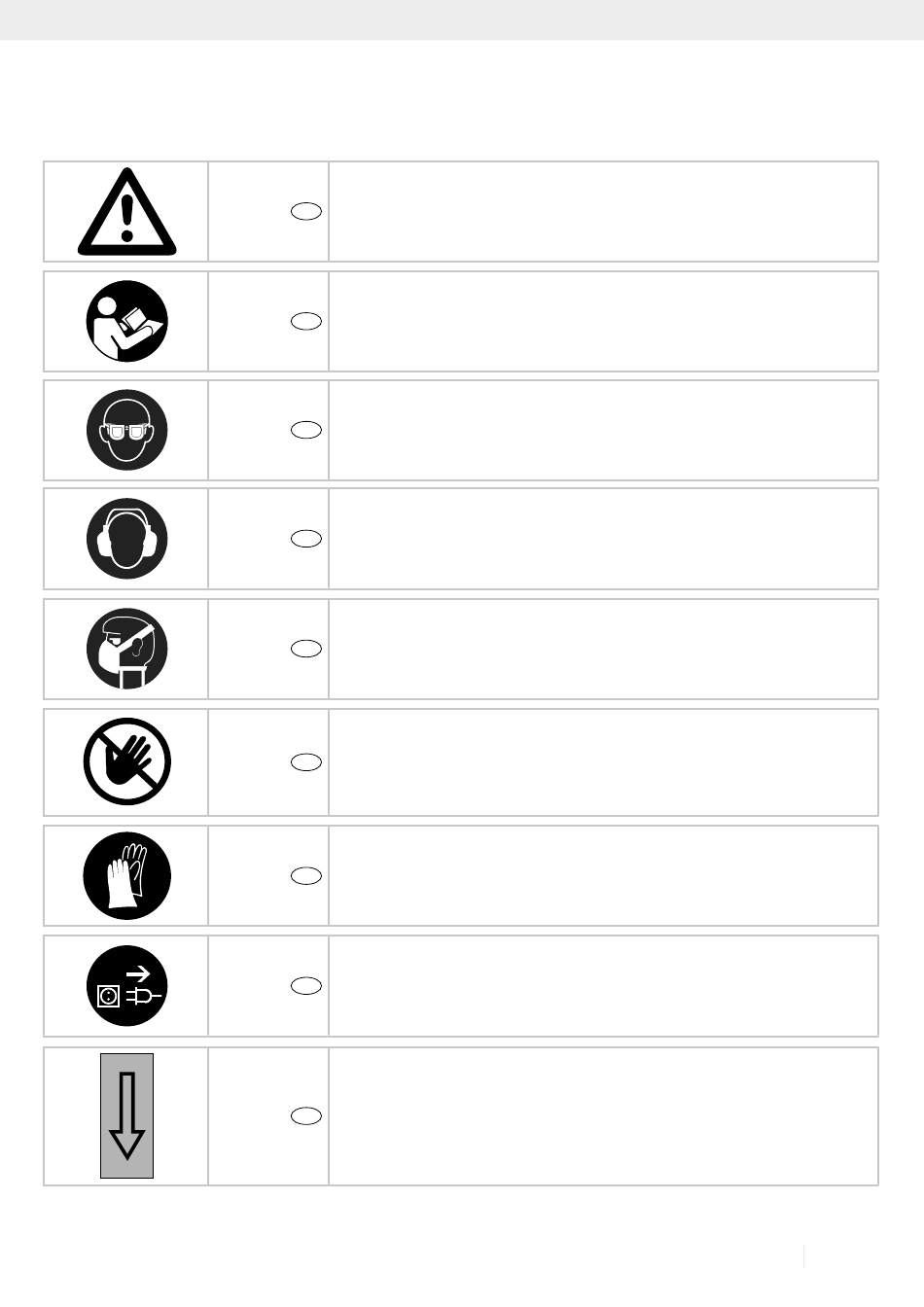The height and width of the screenshot is (1307, 924).
Task: Tick the oval beside the warning triangle
Action: (x=306, y=211)
